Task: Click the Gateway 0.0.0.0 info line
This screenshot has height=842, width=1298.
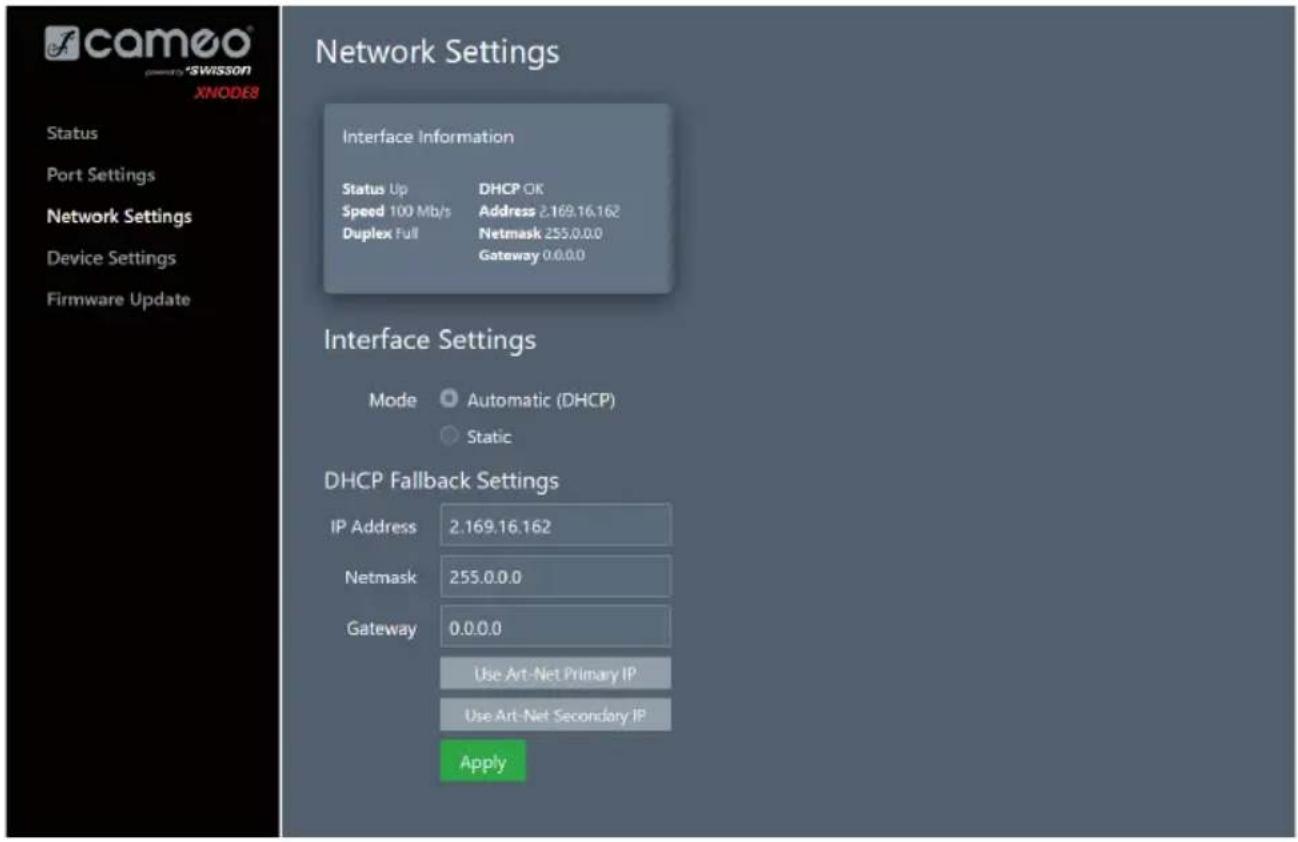Action: tap(532, 255)
